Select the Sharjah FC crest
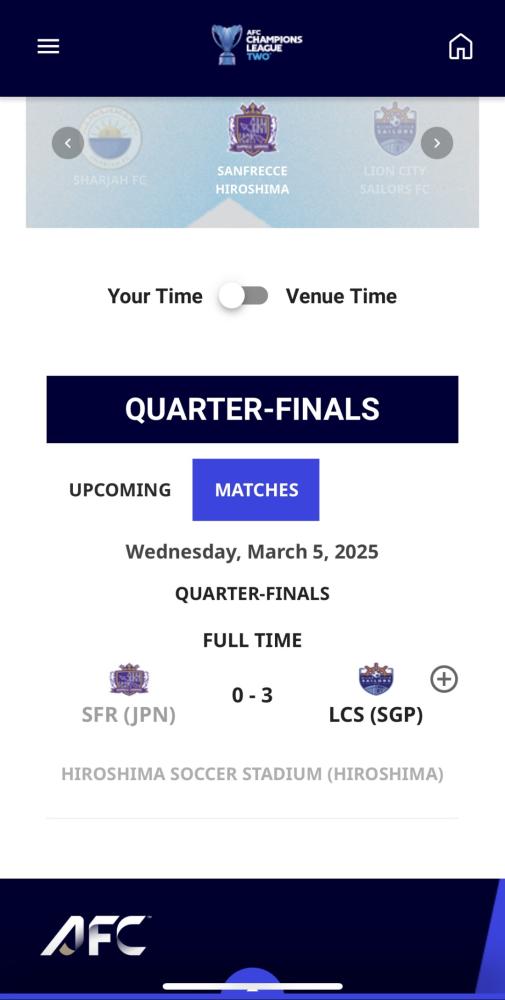 point(111,137)
